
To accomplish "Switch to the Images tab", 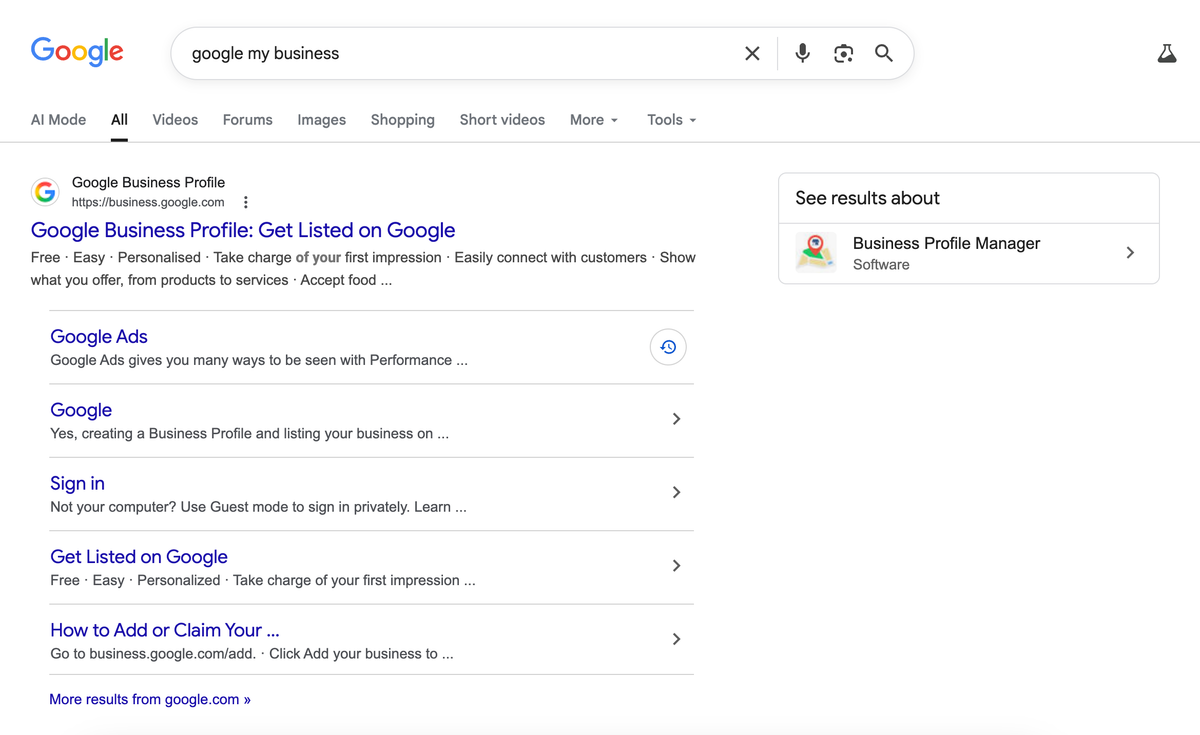I will click(x=321, y=119).
